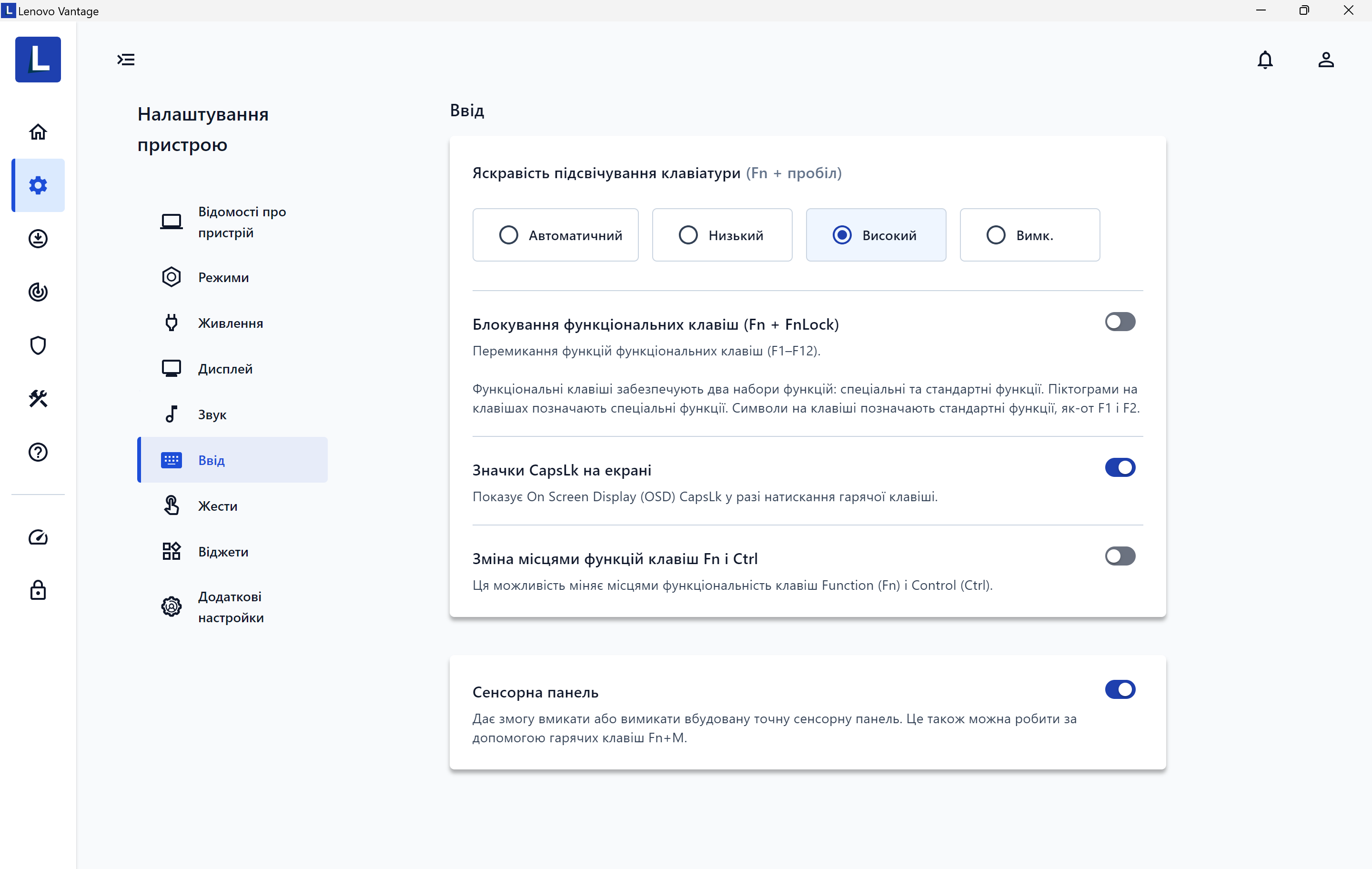Image resolution: width=1372 pixels, height=869 pixels.
Task: Turn off the Сенсорна панель switch
Action: (x=1120, y=689)
